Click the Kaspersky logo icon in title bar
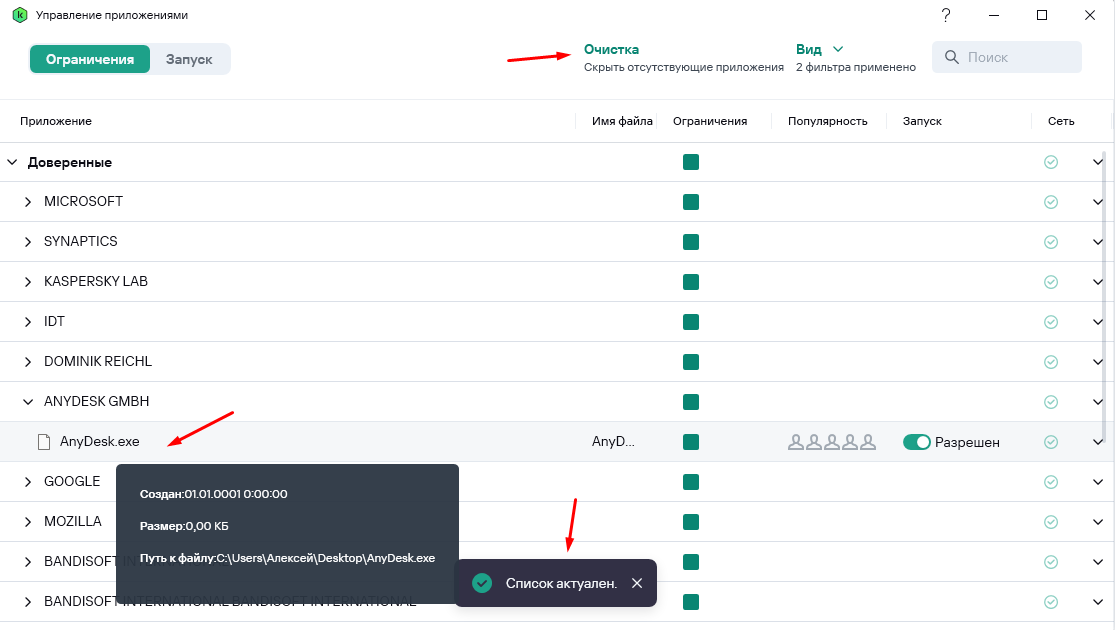Screen dimensions: 1115x630 tap(20, 15)
